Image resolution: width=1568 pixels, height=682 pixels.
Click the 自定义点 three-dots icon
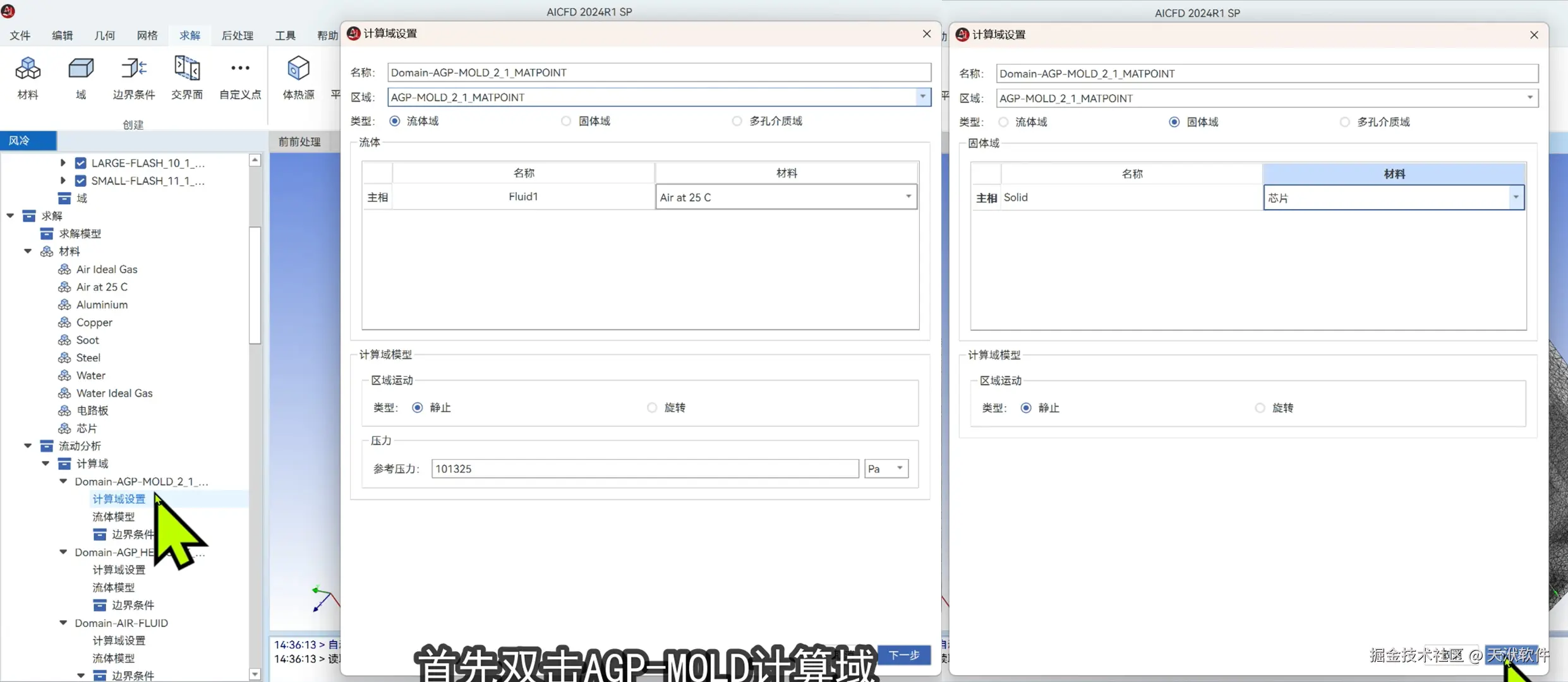click(240, 68)
